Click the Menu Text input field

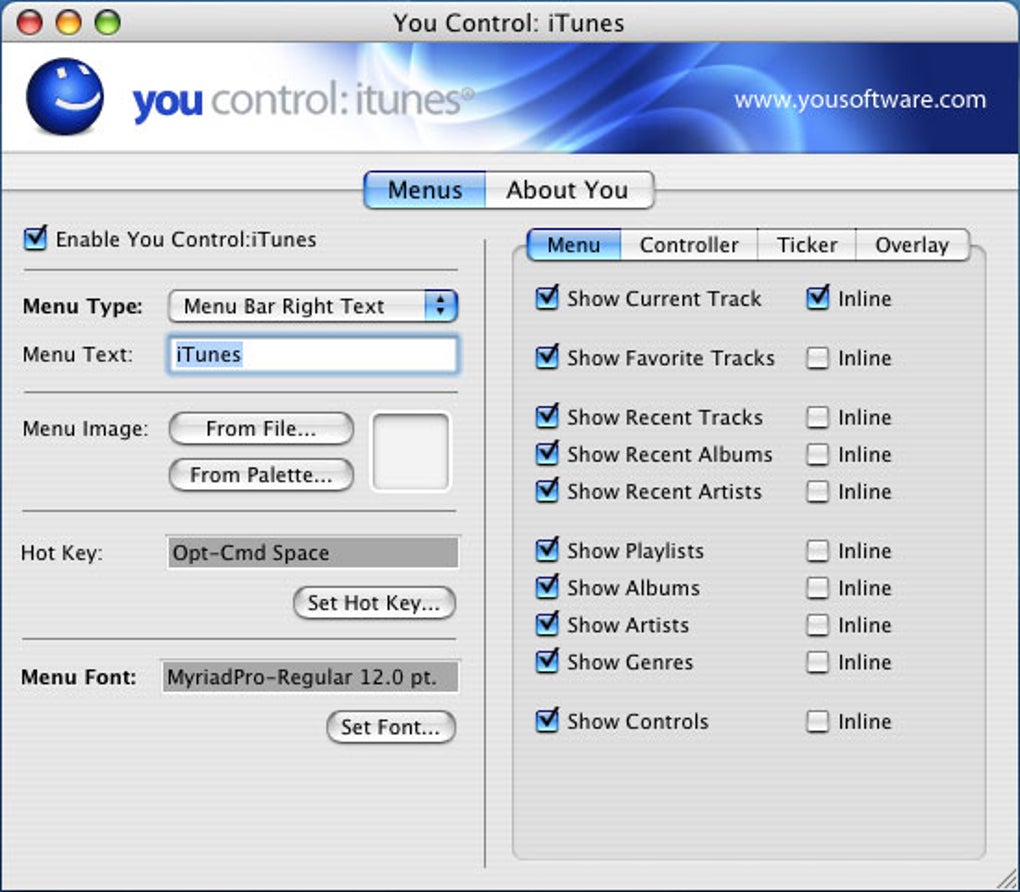[313, 355]
